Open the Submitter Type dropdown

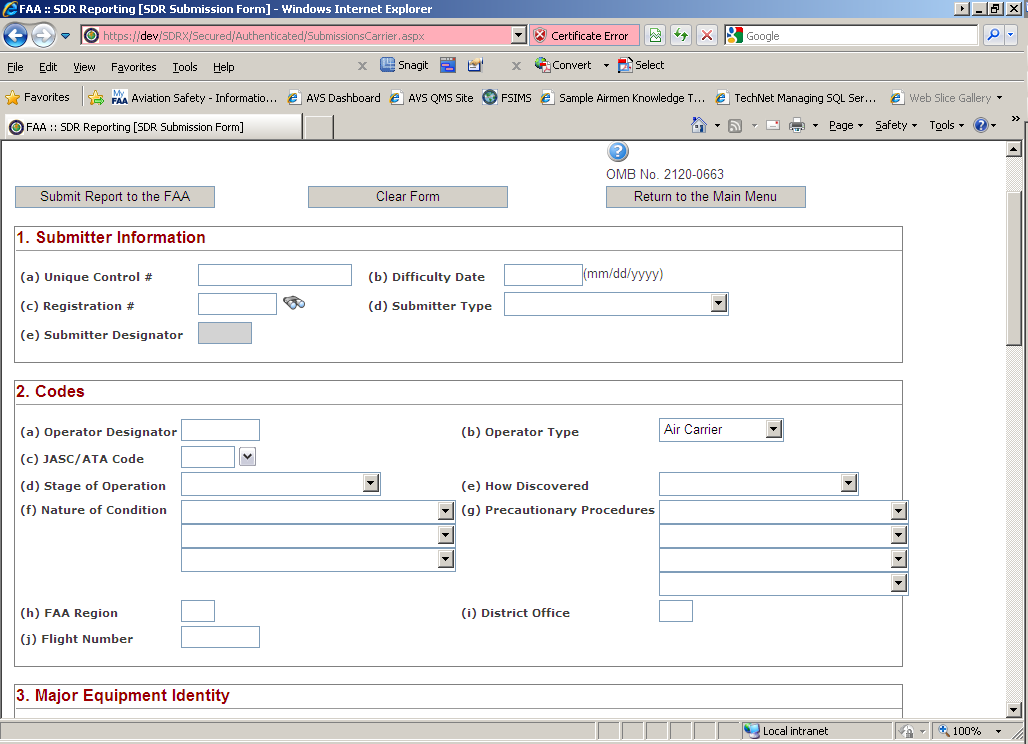click(x=717, y=304)
